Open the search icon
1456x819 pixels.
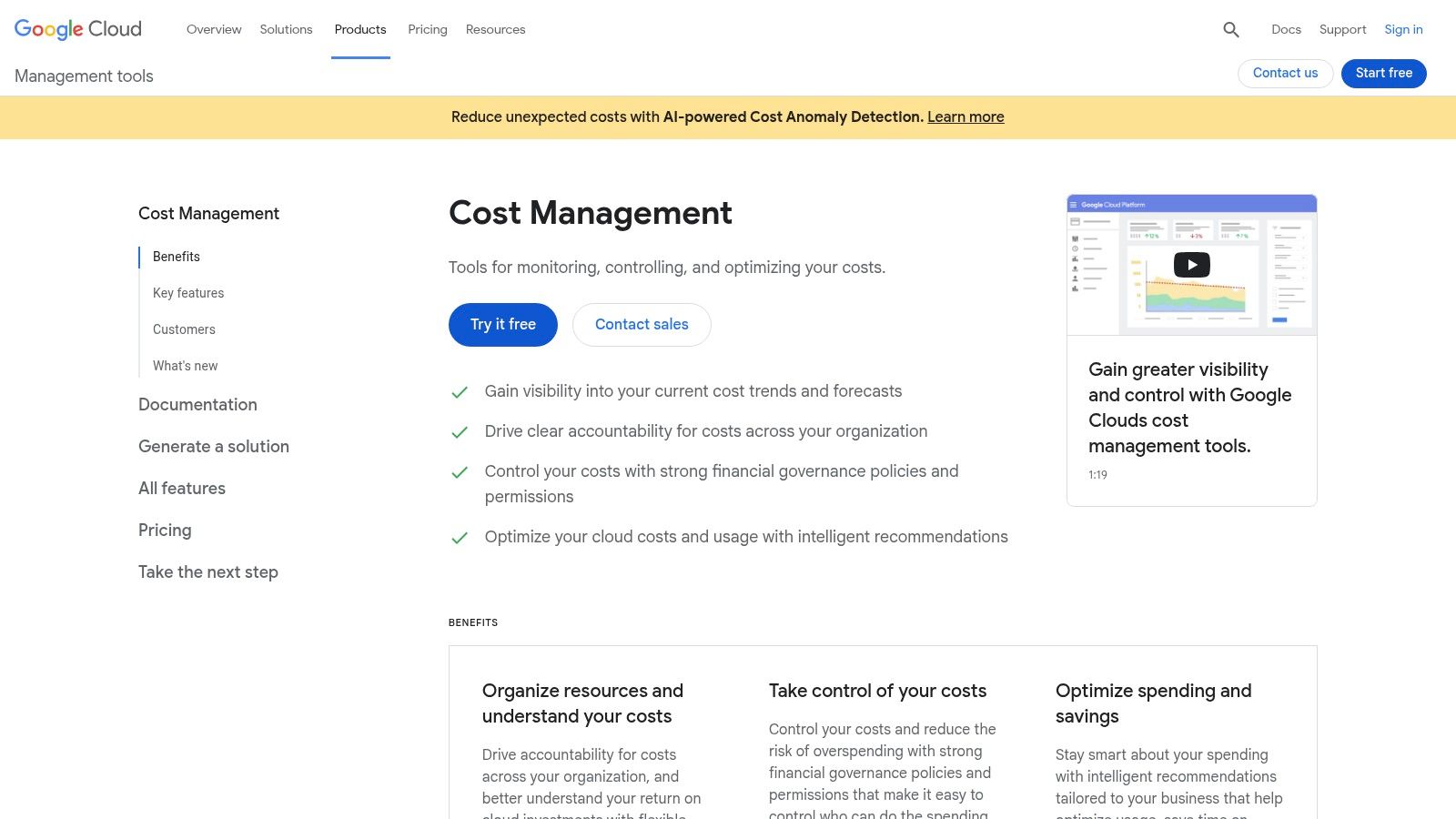[x=1231, y=30]
